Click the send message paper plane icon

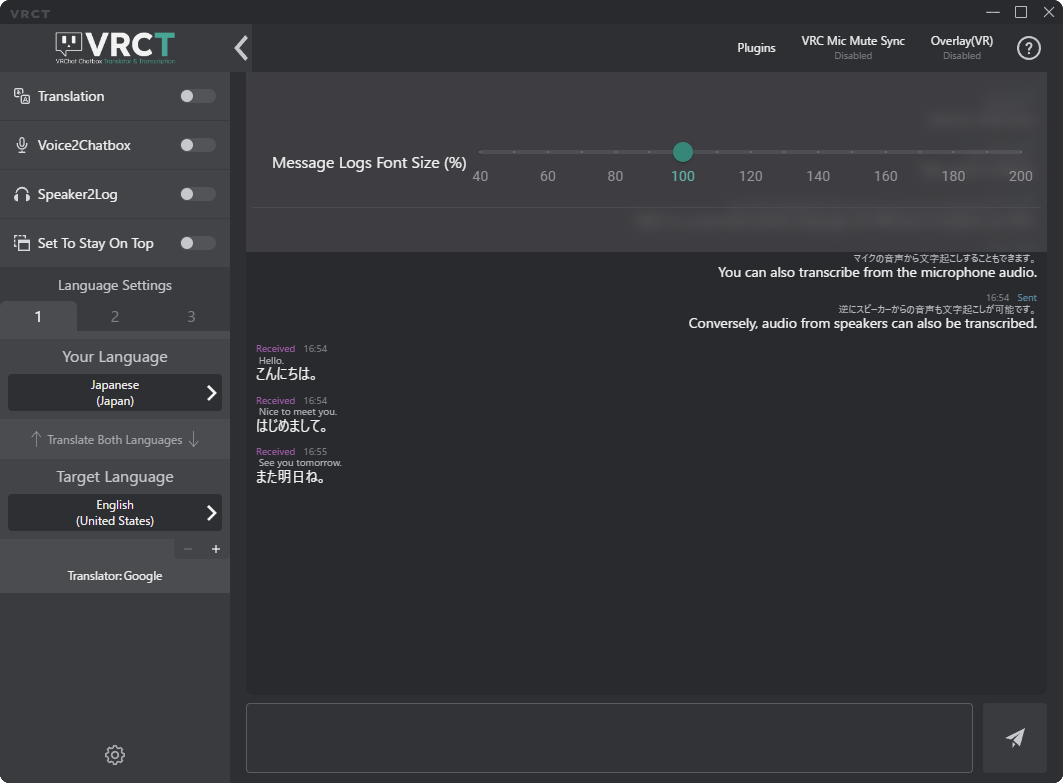1015,738
